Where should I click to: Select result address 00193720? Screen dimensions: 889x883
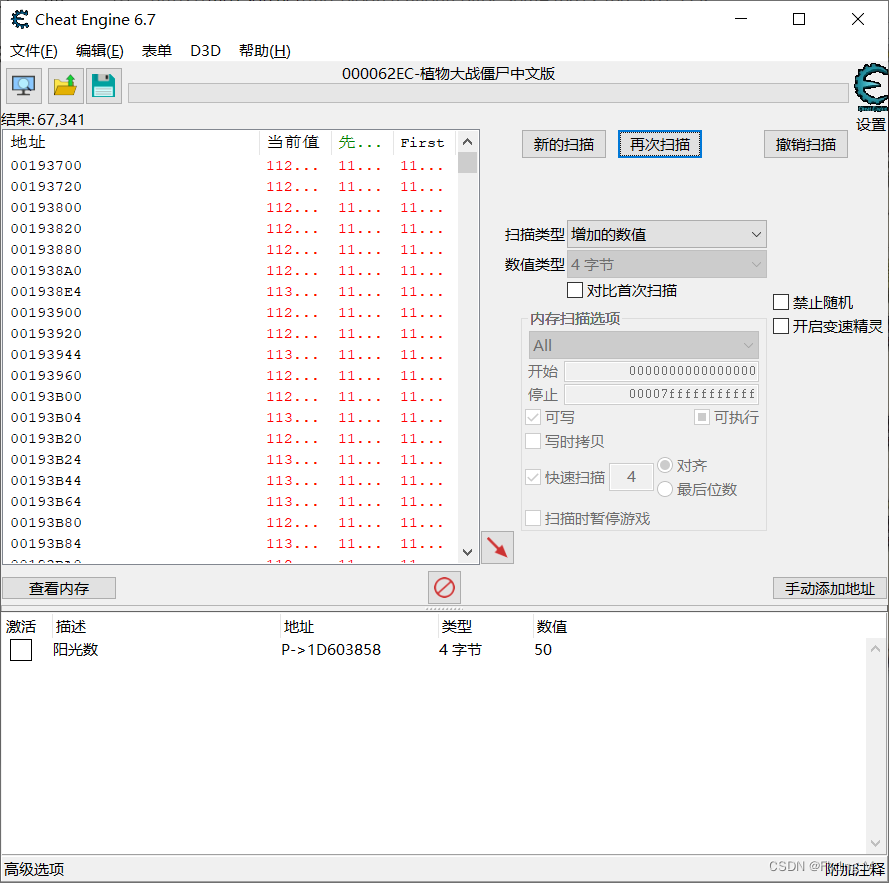point(46,186)
